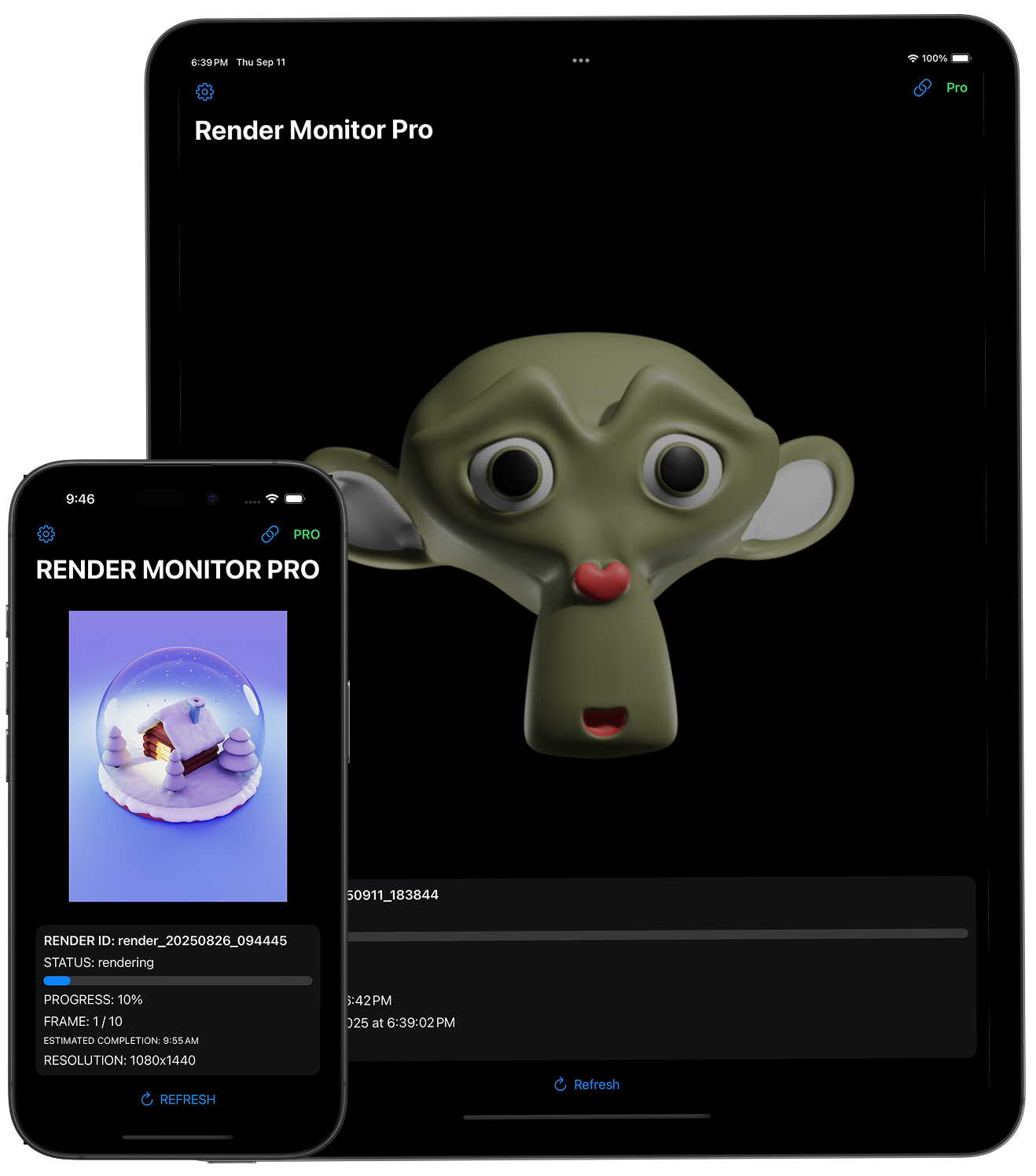Tap the Refresh button on the iPad
Screen dimensions: 1036x1176
pyautogui.click(x=586, y=1085)
